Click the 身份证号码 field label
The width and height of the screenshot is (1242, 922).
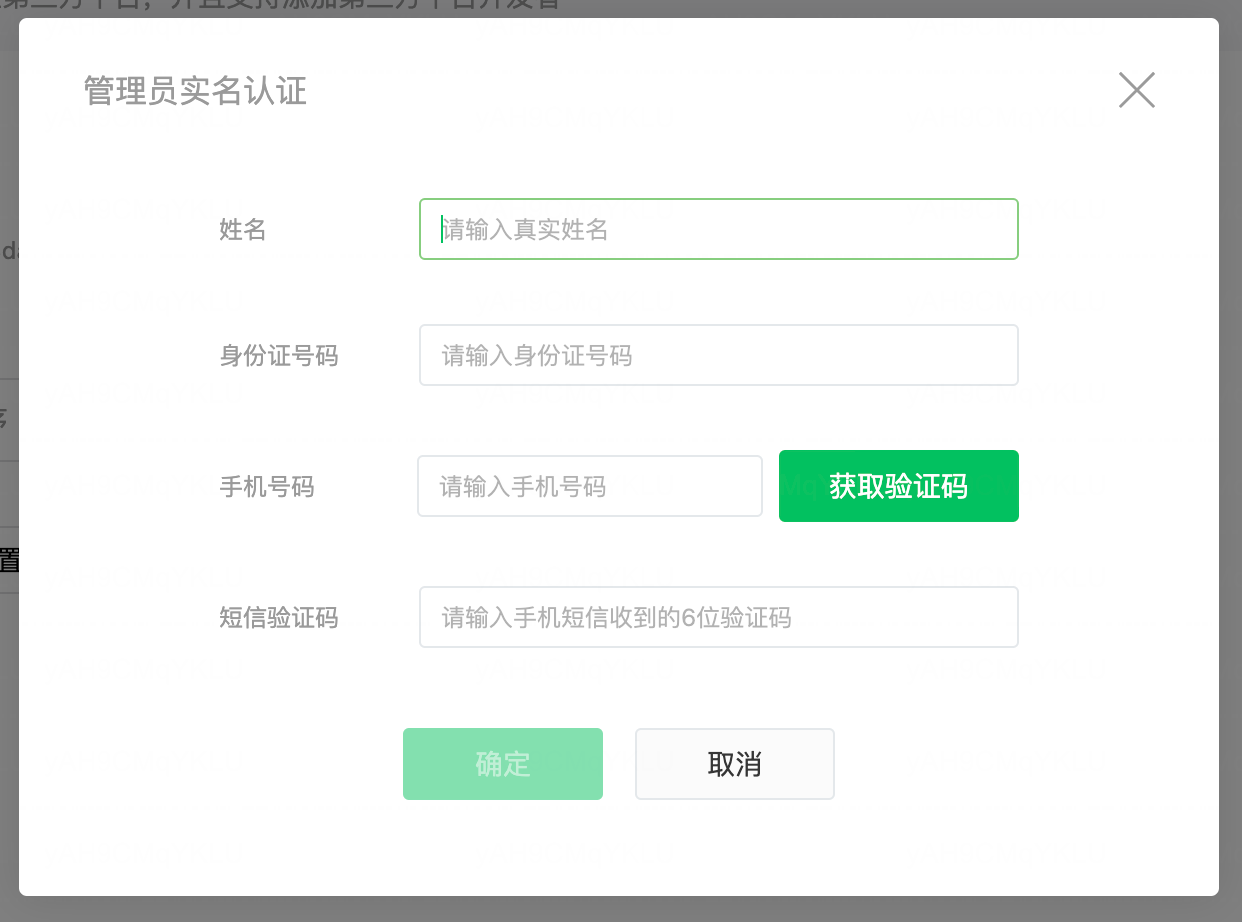tap(279, 356)
